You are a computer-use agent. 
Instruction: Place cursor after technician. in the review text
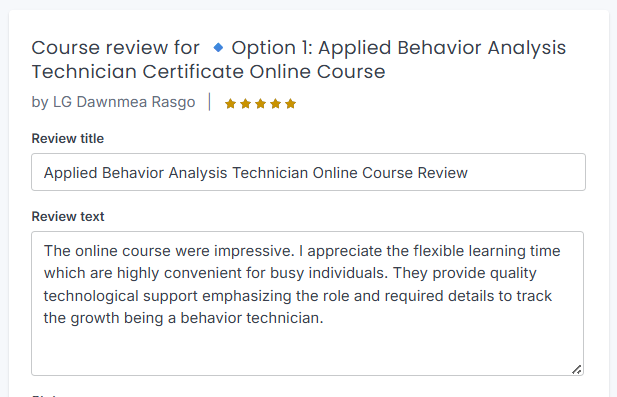pos(324,318)
